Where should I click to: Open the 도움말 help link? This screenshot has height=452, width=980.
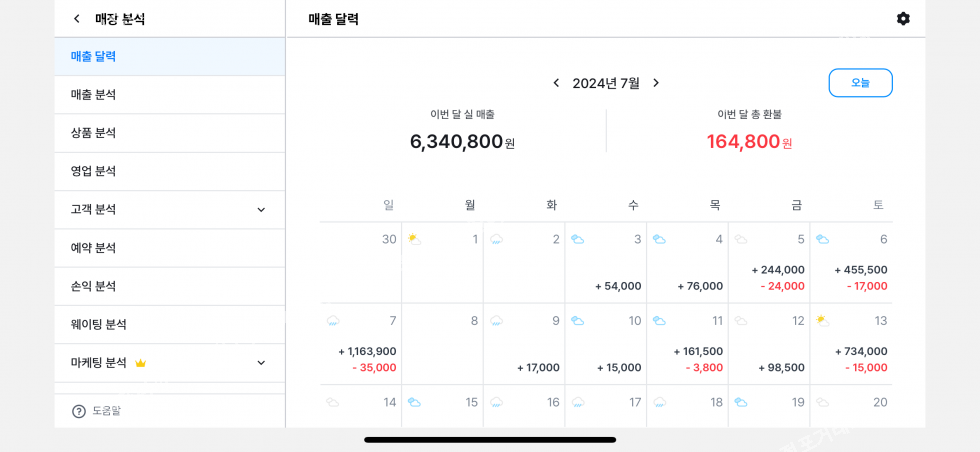click(107, 411)
